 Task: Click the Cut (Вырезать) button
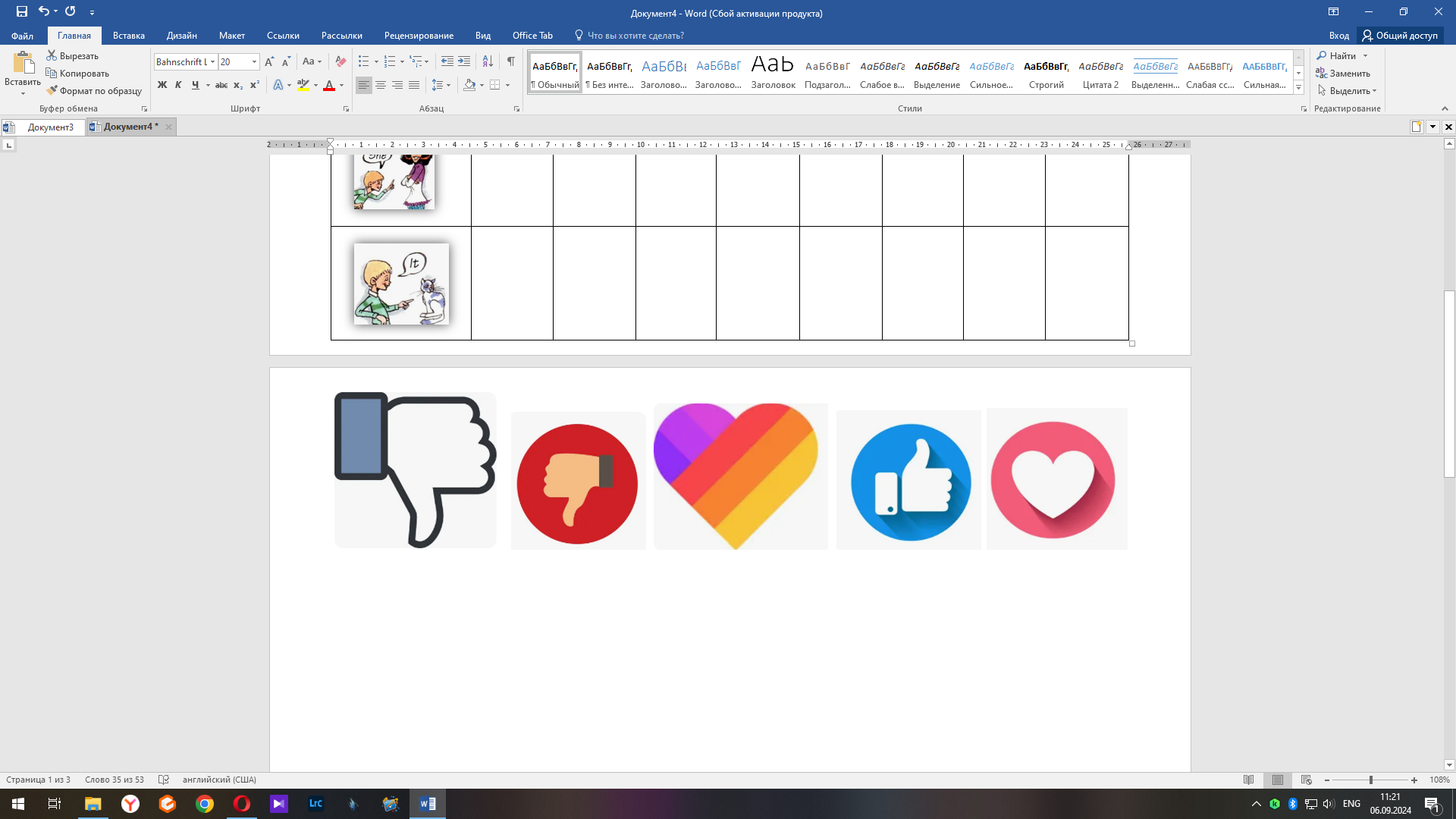click(73, 56)
